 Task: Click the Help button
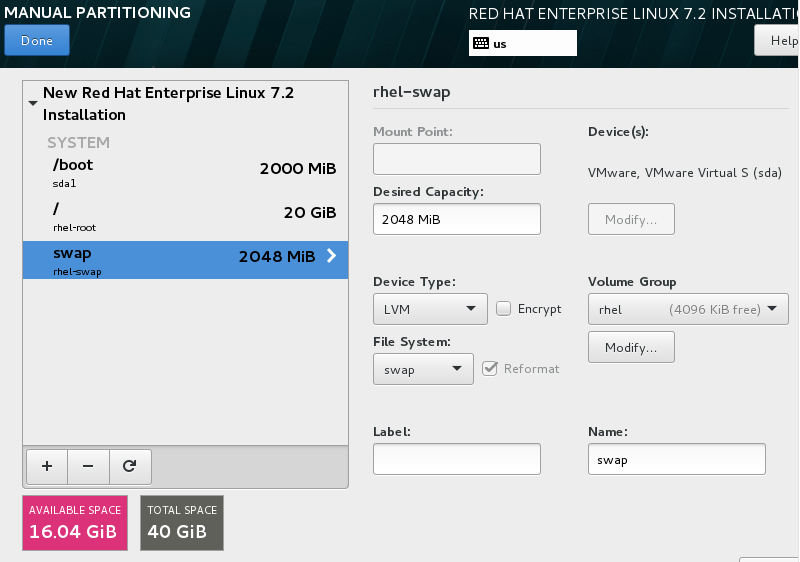pos(777,40)
